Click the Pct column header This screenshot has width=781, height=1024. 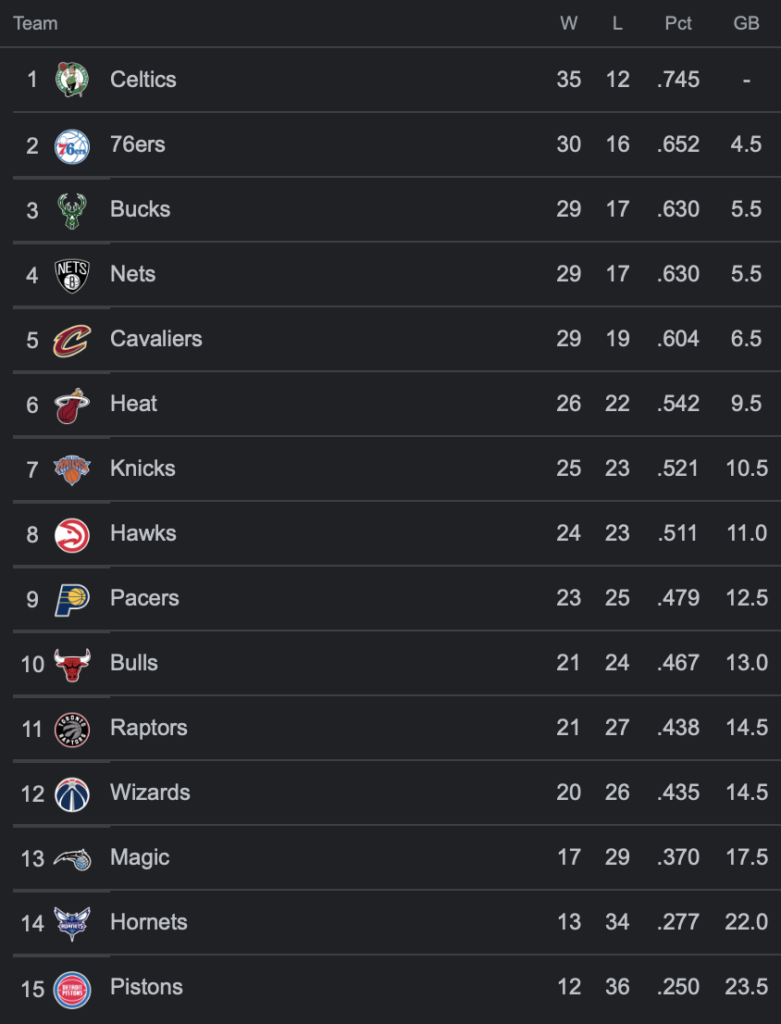tap(678, 24)
